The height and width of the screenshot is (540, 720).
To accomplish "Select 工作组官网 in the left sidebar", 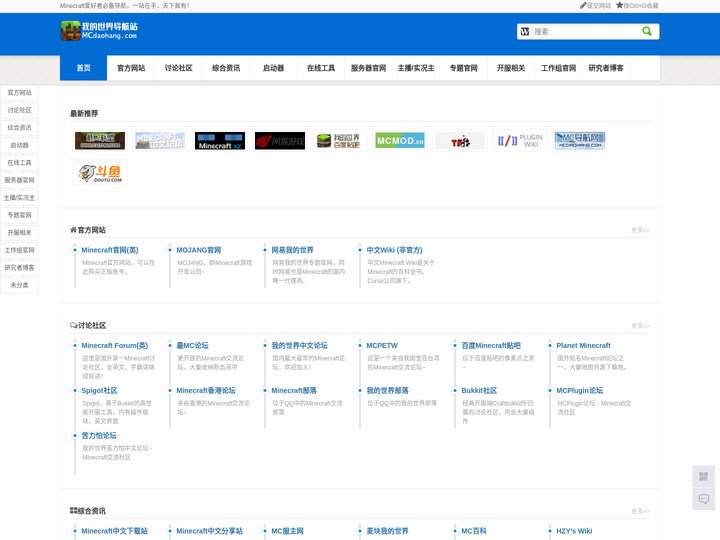I will (x=19, y=250).
